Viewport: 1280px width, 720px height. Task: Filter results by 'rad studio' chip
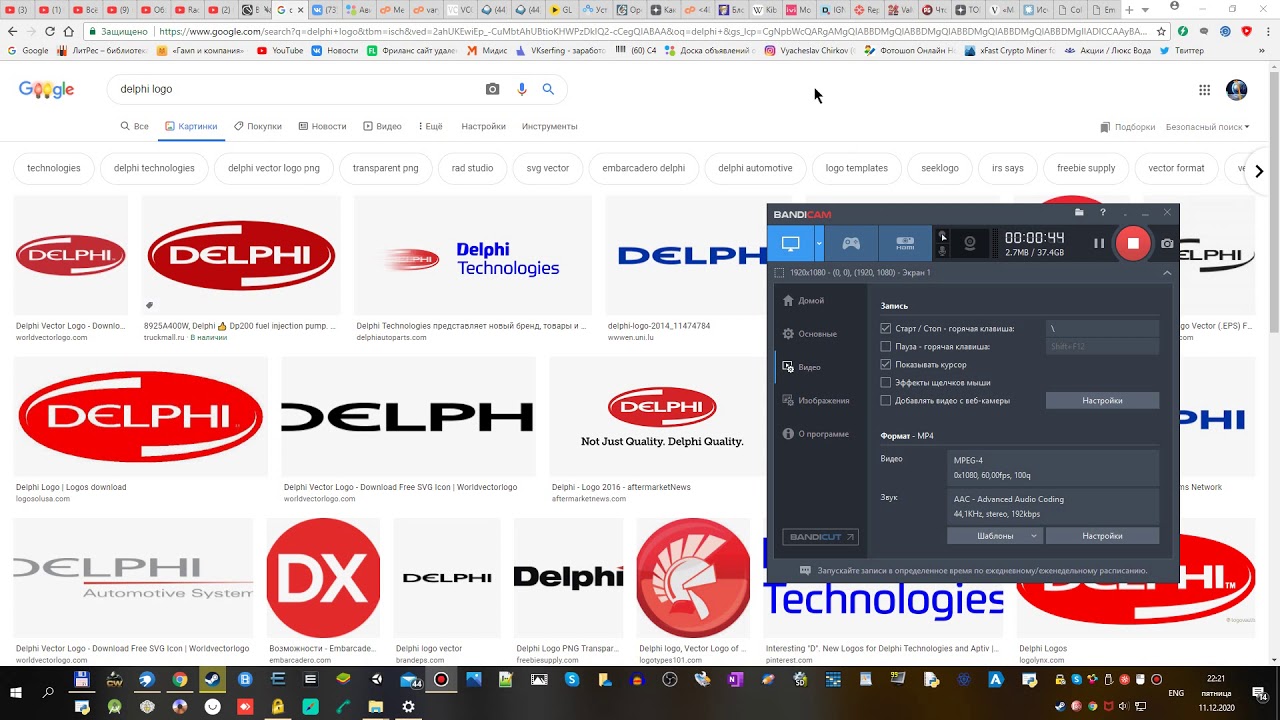click(x=472, y=168)
